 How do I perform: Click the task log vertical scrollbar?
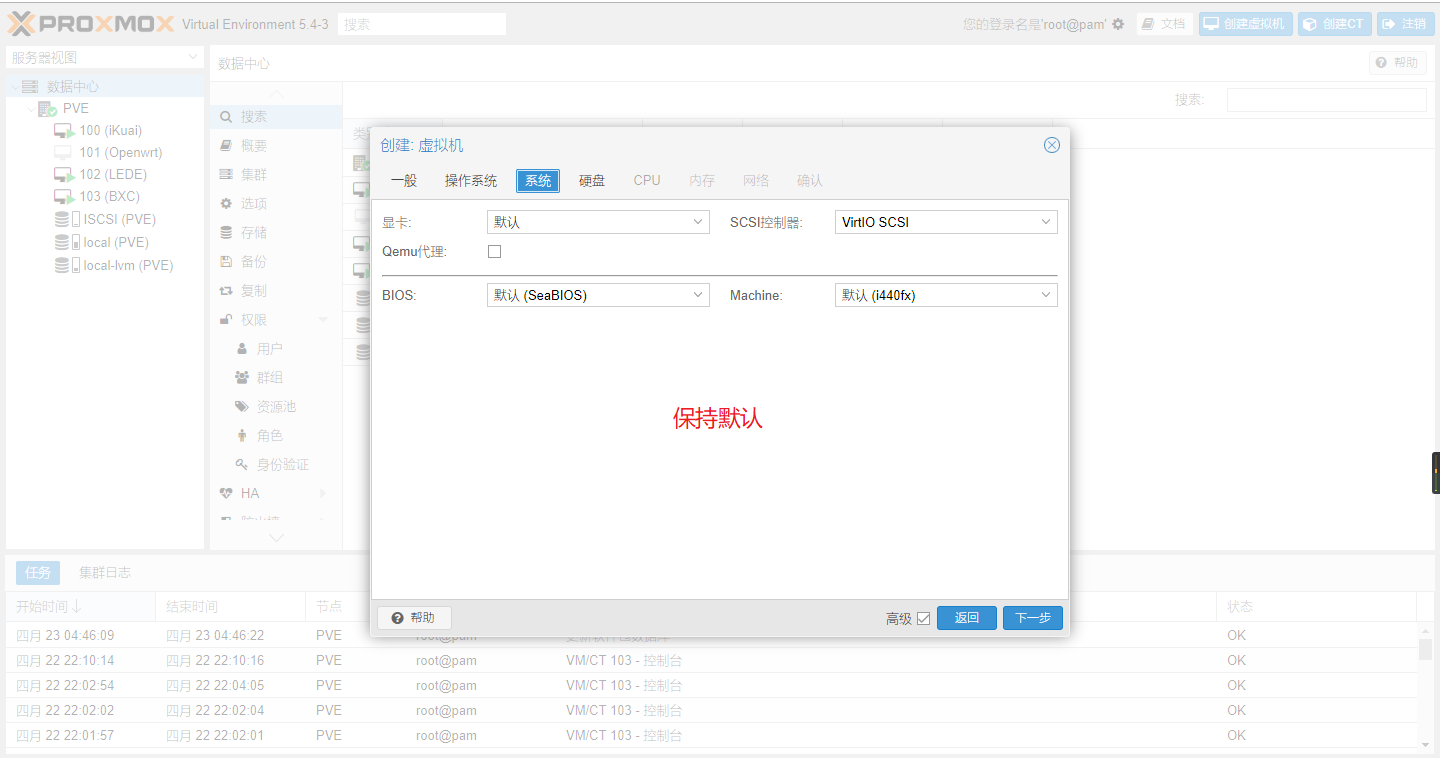coord(1426,686)
